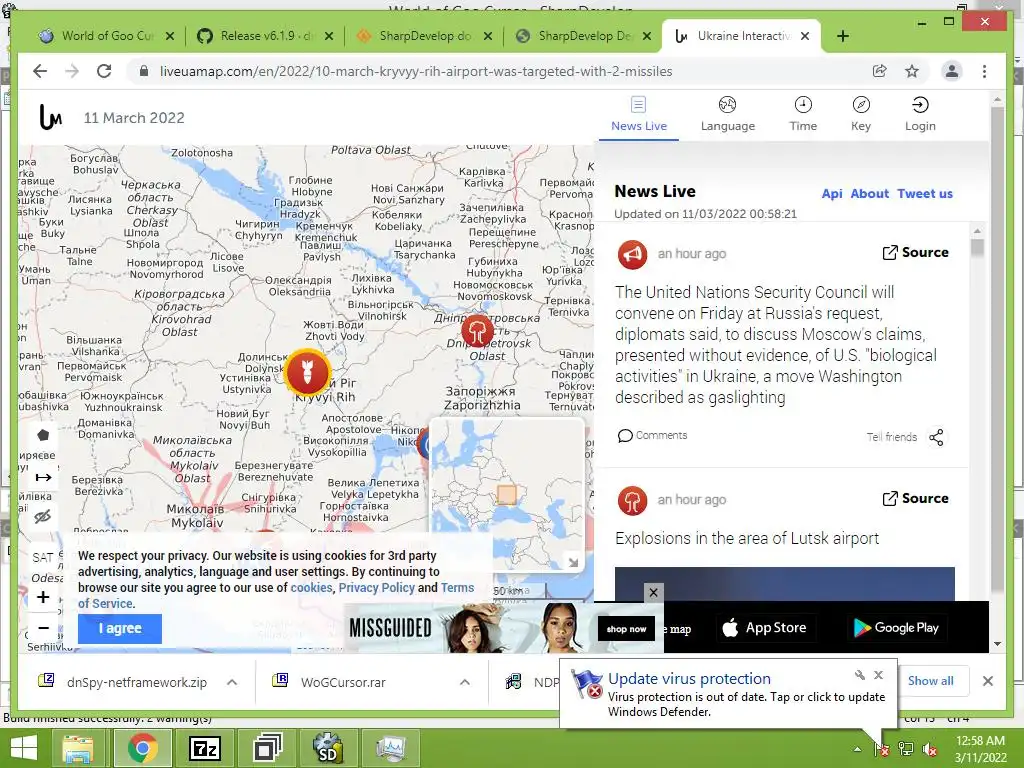Viewport: 1024px width, 768px height.
Task: Click the About link
Action: click(869, 193)
